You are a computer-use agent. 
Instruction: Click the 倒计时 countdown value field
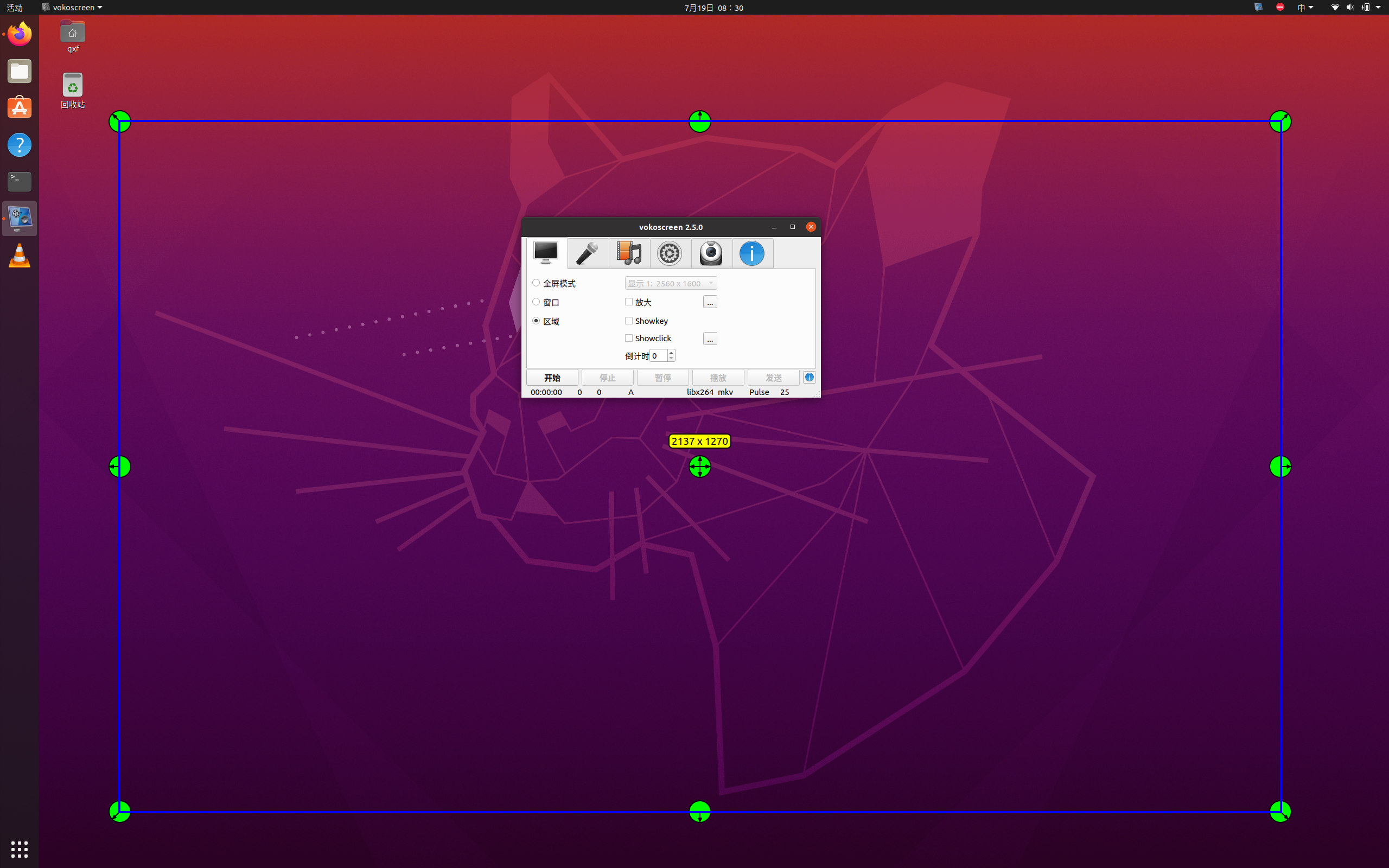(658, 356)
